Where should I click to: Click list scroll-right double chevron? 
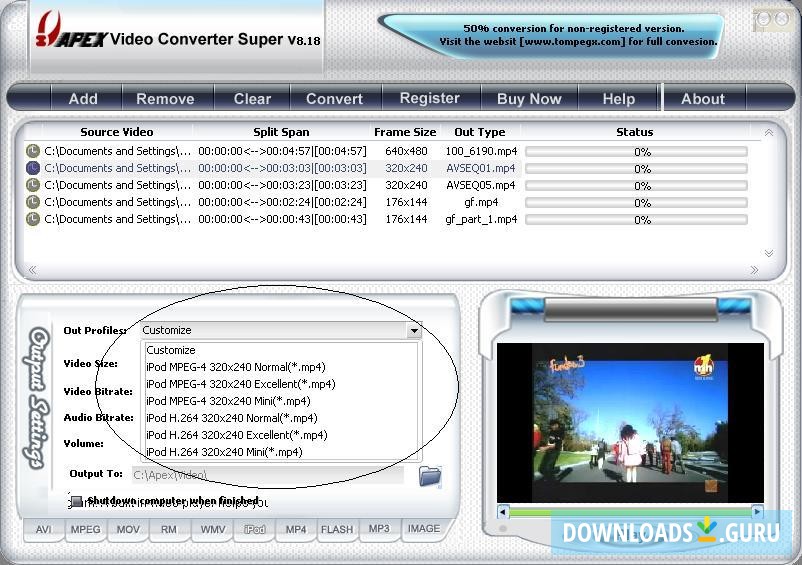pos(754,270)
